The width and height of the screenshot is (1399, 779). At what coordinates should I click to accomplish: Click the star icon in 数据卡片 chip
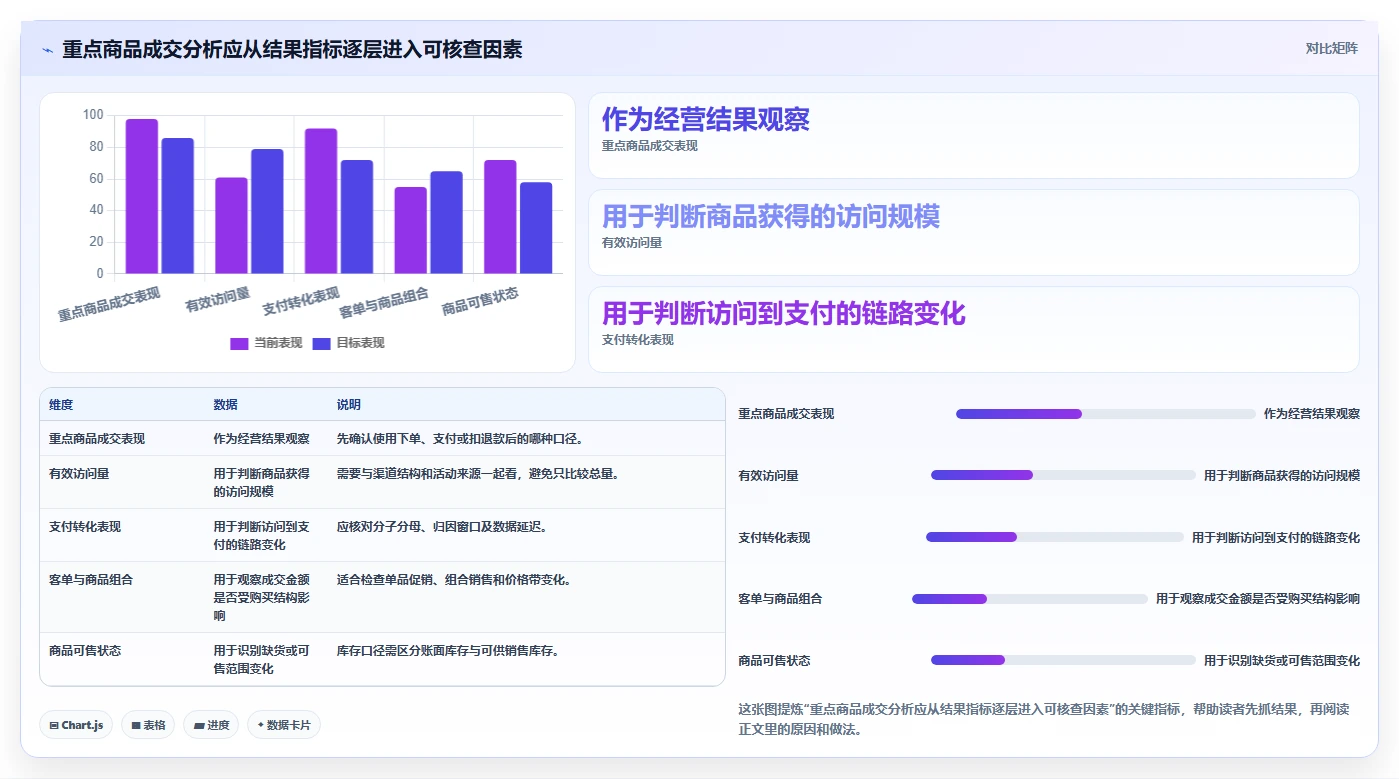point(261,725)
